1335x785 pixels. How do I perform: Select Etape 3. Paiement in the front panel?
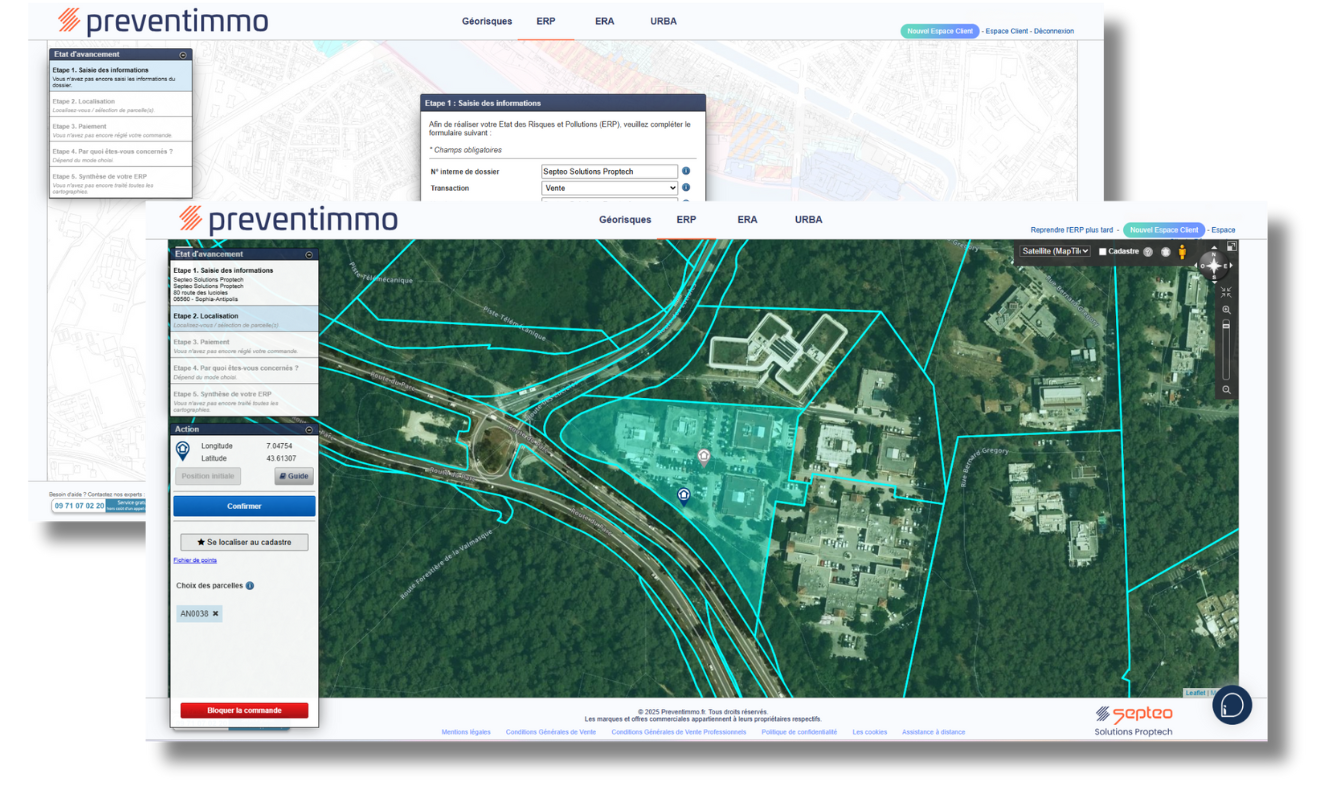244,345
